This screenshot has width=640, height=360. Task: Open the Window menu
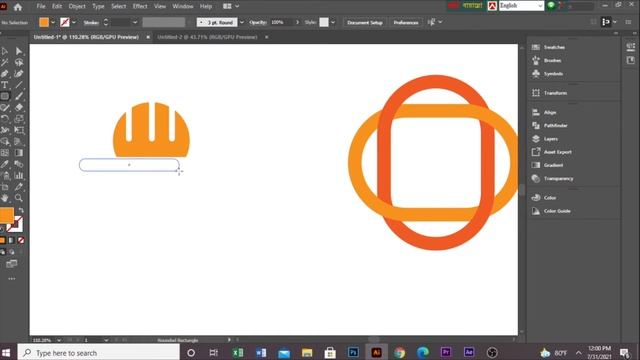pos(182,6)
